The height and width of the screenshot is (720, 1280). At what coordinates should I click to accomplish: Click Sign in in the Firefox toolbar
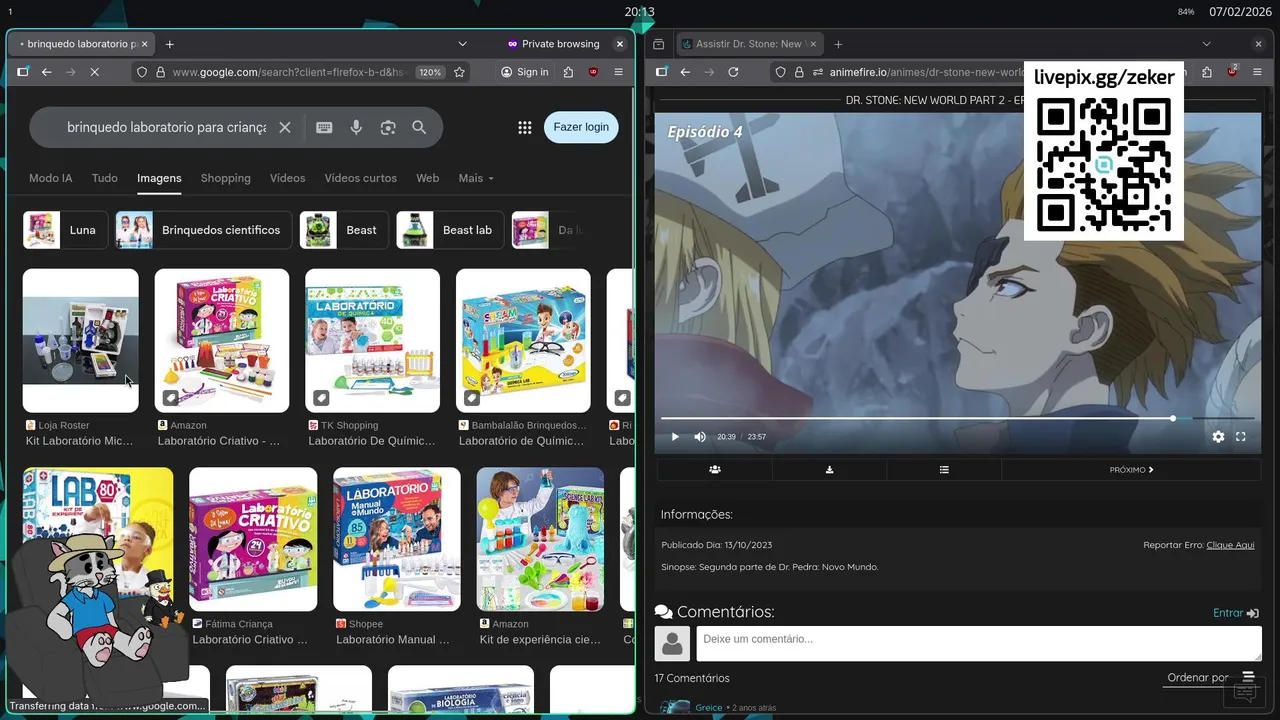[525, 72]
